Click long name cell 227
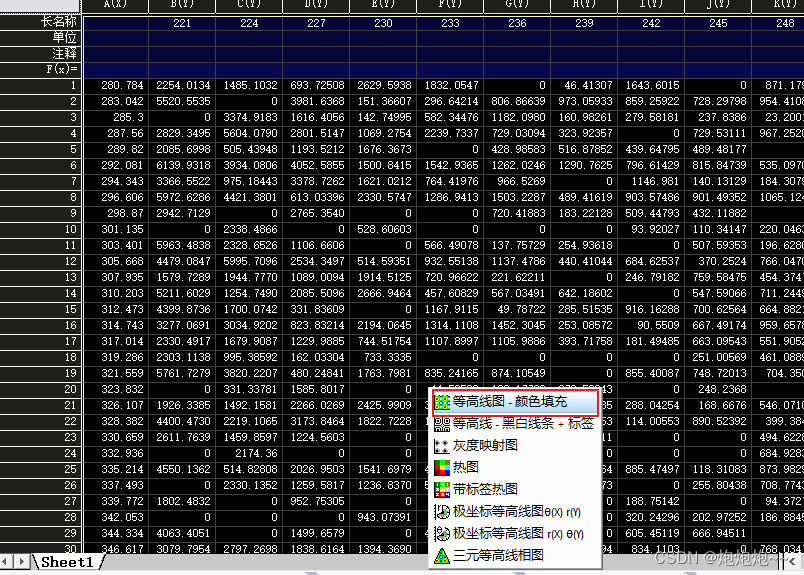Screen dimensions: 804x575 coord(316,23)
